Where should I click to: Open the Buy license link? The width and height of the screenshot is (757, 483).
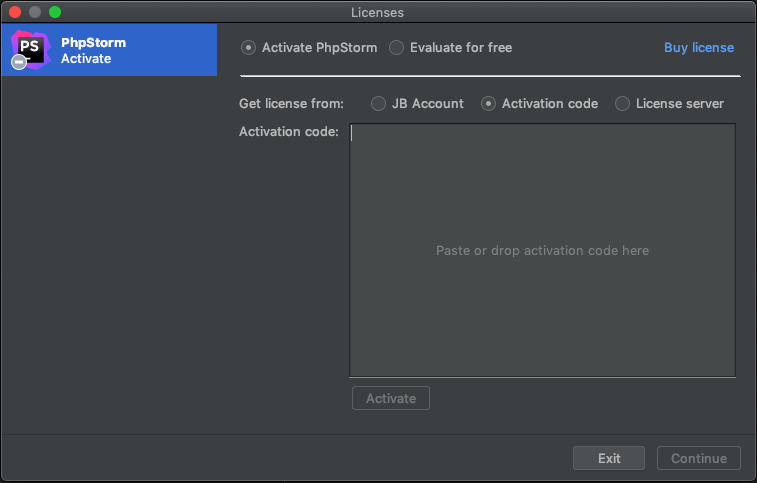699,48
